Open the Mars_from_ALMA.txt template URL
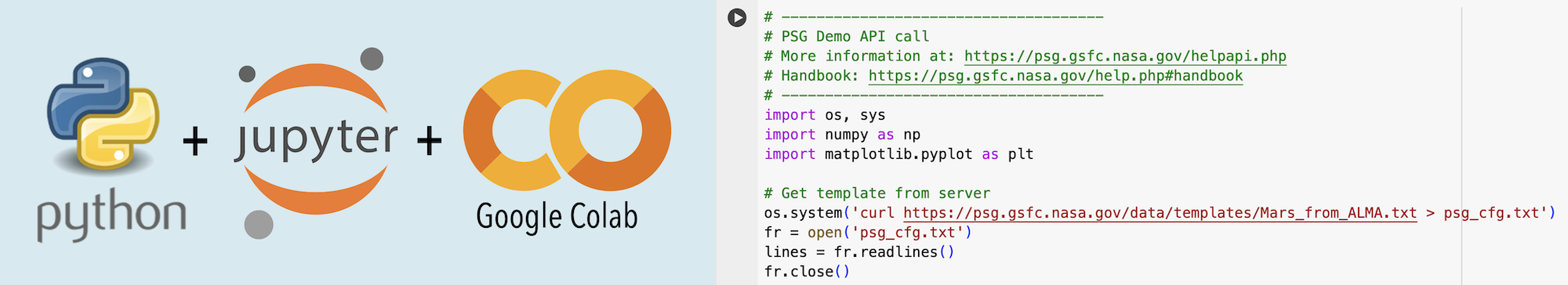The image size is (1568, 285). 1160,213
